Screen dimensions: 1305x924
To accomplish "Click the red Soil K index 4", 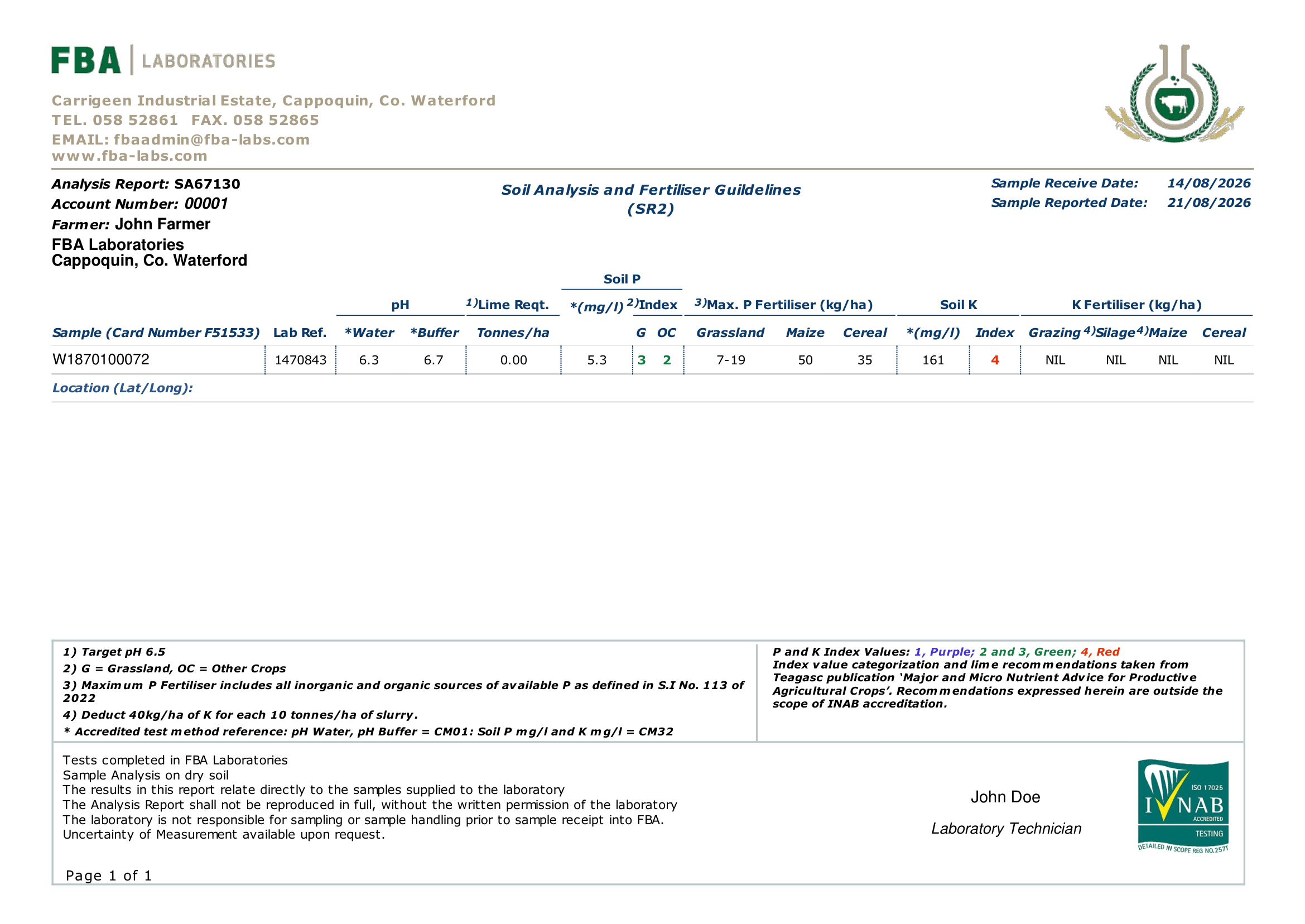I will pyautogui.click(x=995, y=360).
